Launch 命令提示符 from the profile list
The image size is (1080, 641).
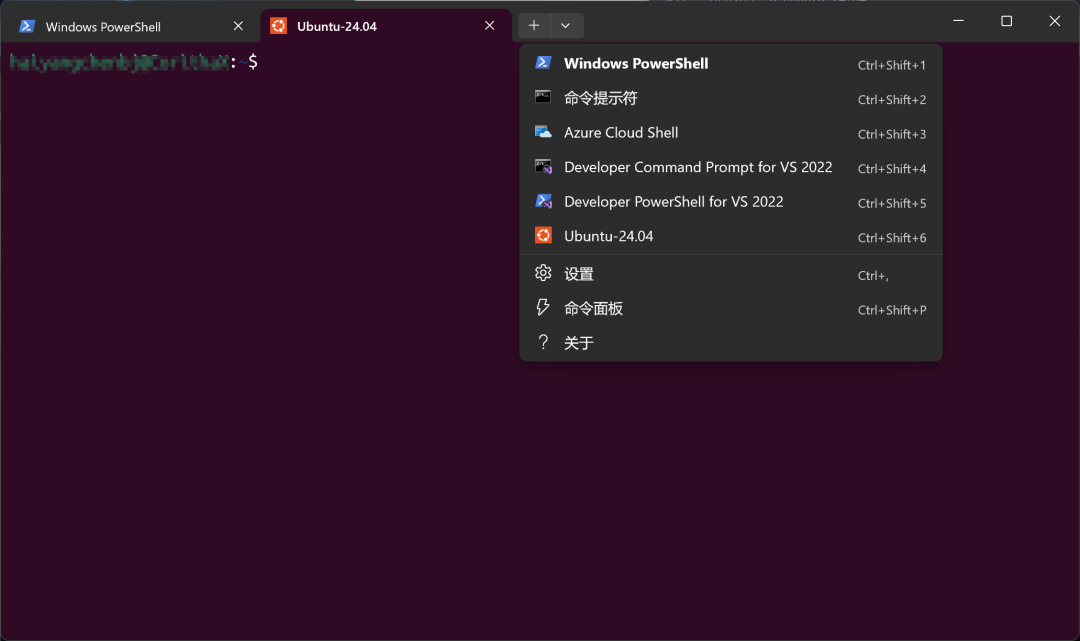[731, 98]
